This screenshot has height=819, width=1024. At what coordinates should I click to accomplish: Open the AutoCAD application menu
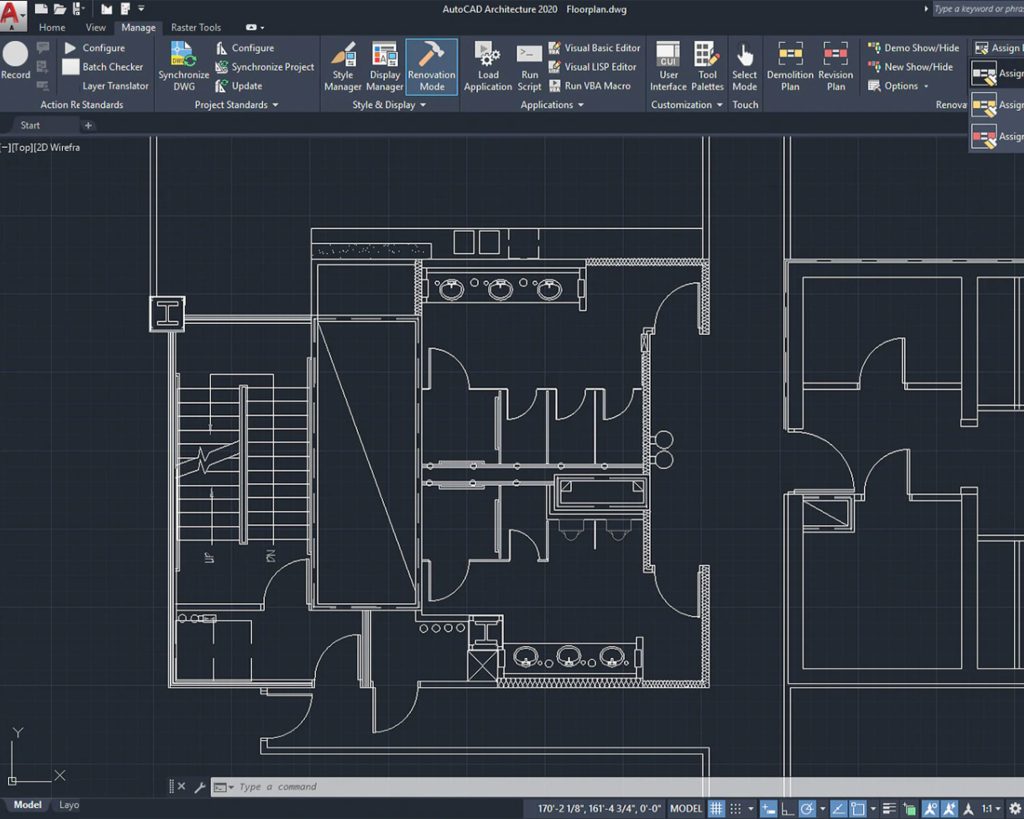click(x=12, y=16)
